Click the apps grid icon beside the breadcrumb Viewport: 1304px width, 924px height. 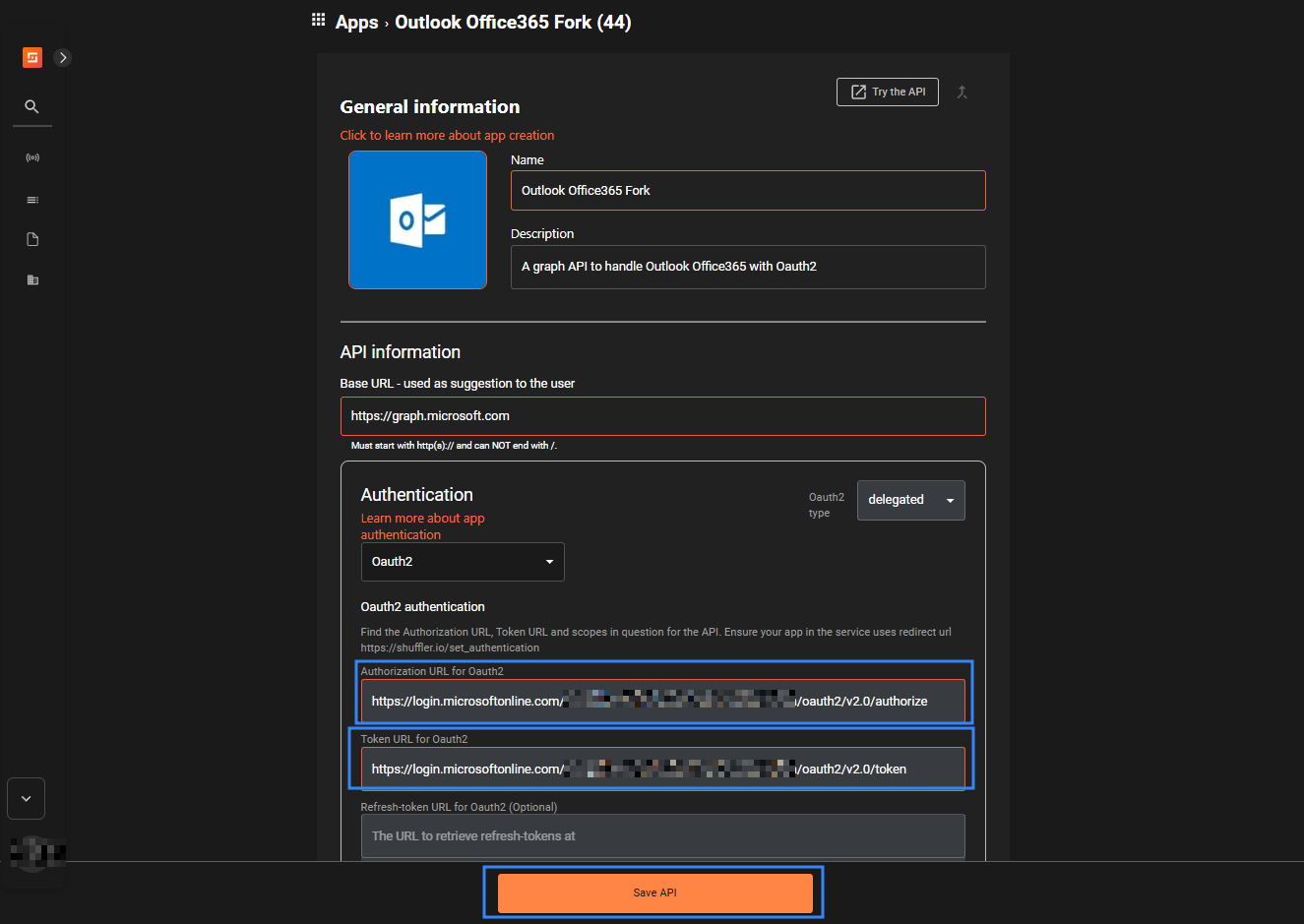(318, 19)
